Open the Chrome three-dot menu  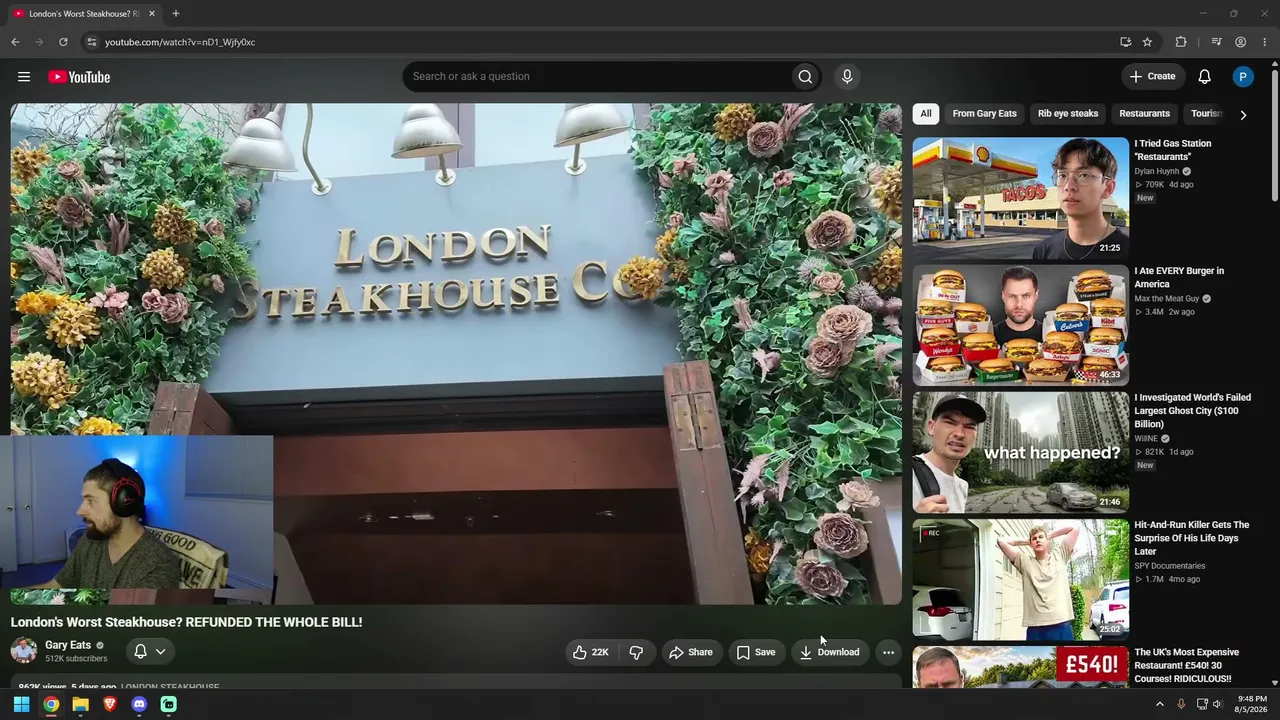1264,42
